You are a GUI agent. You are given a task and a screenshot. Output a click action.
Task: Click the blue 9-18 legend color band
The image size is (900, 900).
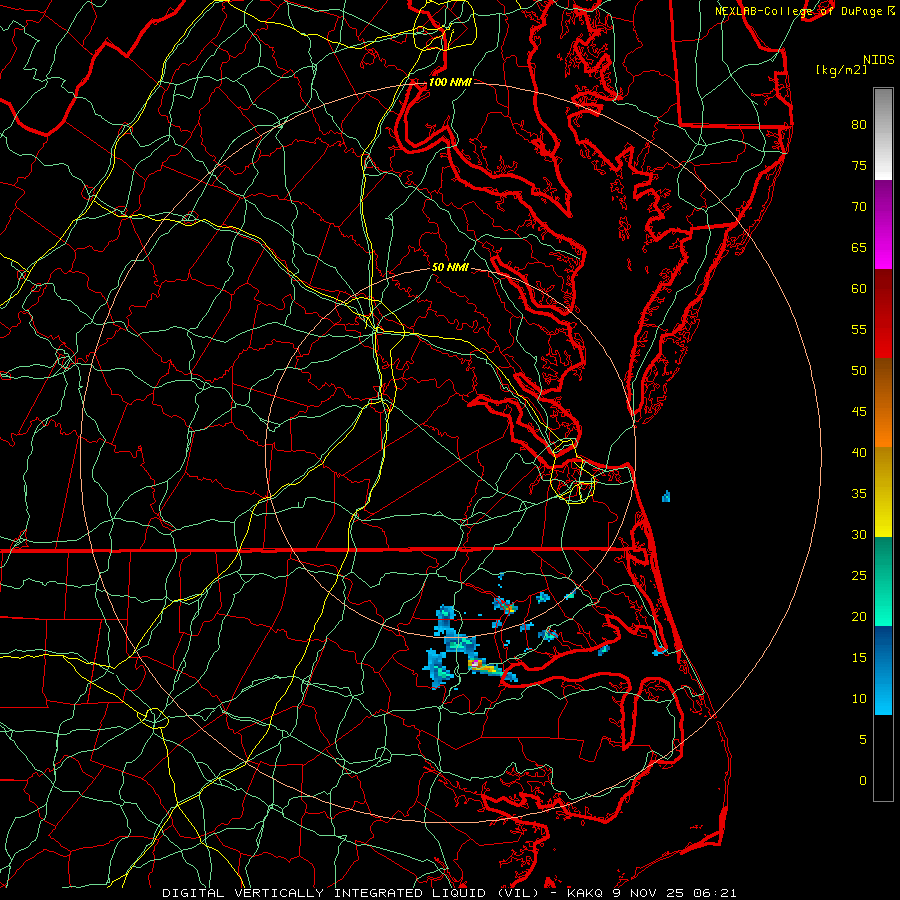click(x=883, y=670)
